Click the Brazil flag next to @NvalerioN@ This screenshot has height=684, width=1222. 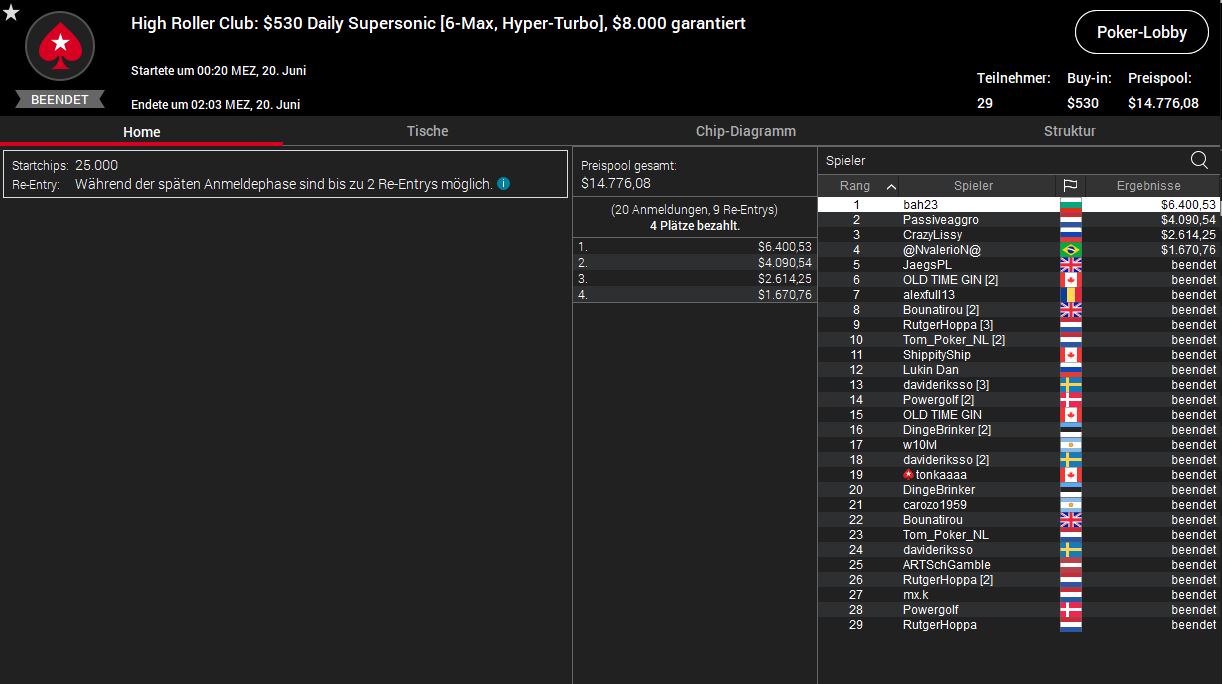click(x=1070, y=250)
